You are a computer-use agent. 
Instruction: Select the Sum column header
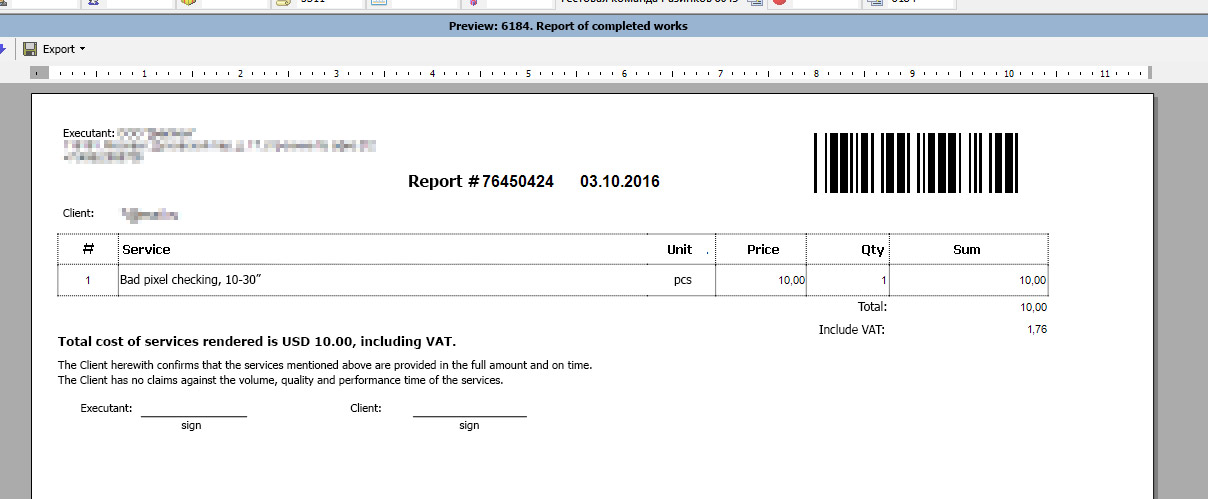point(966,249)
